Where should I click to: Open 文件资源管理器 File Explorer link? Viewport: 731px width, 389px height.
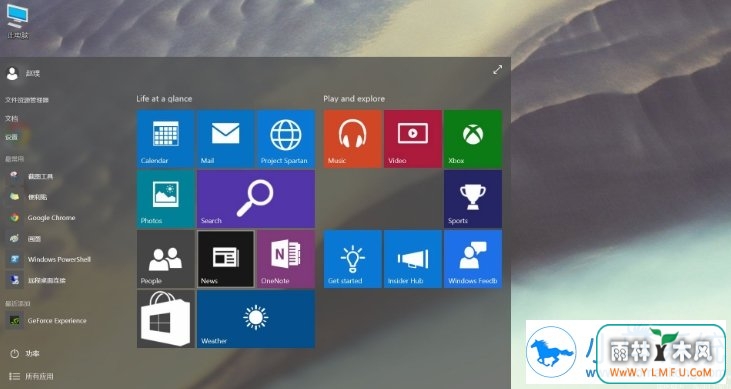(x=27, y=100)
